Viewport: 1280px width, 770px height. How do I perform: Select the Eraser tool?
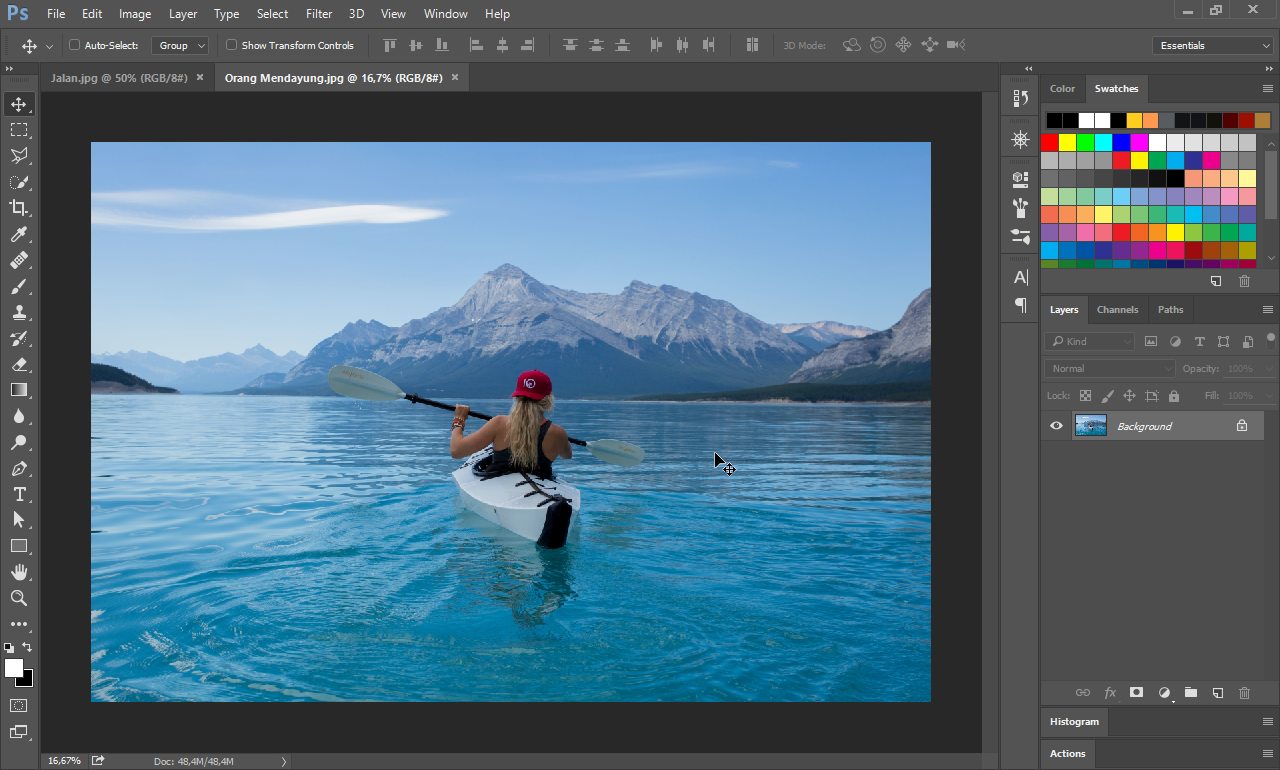[x=19, y=364]
